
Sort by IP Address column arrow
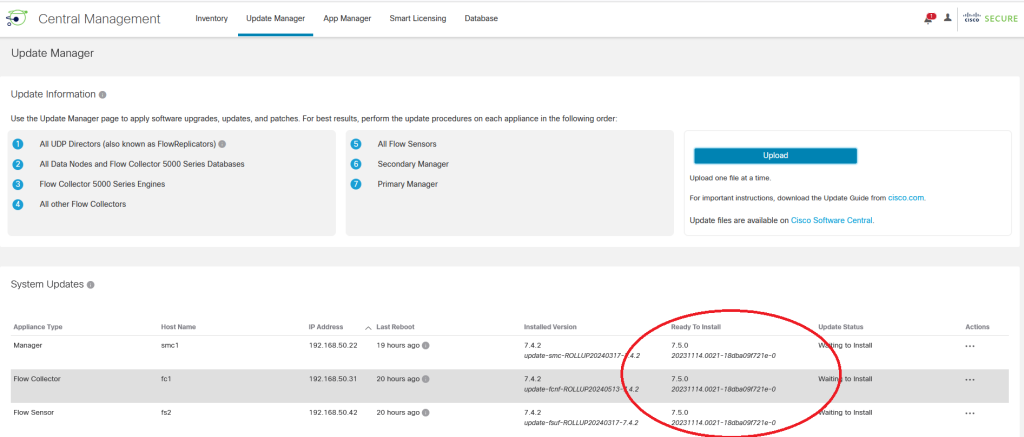coord(368,327)
